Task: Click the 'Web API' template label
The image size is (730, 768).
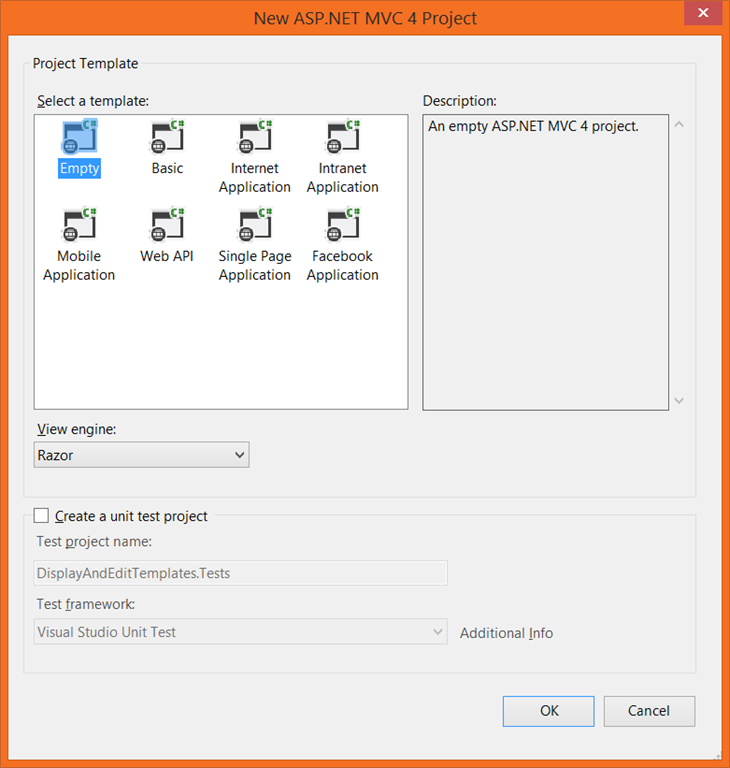Action: [x=167, y=256]
